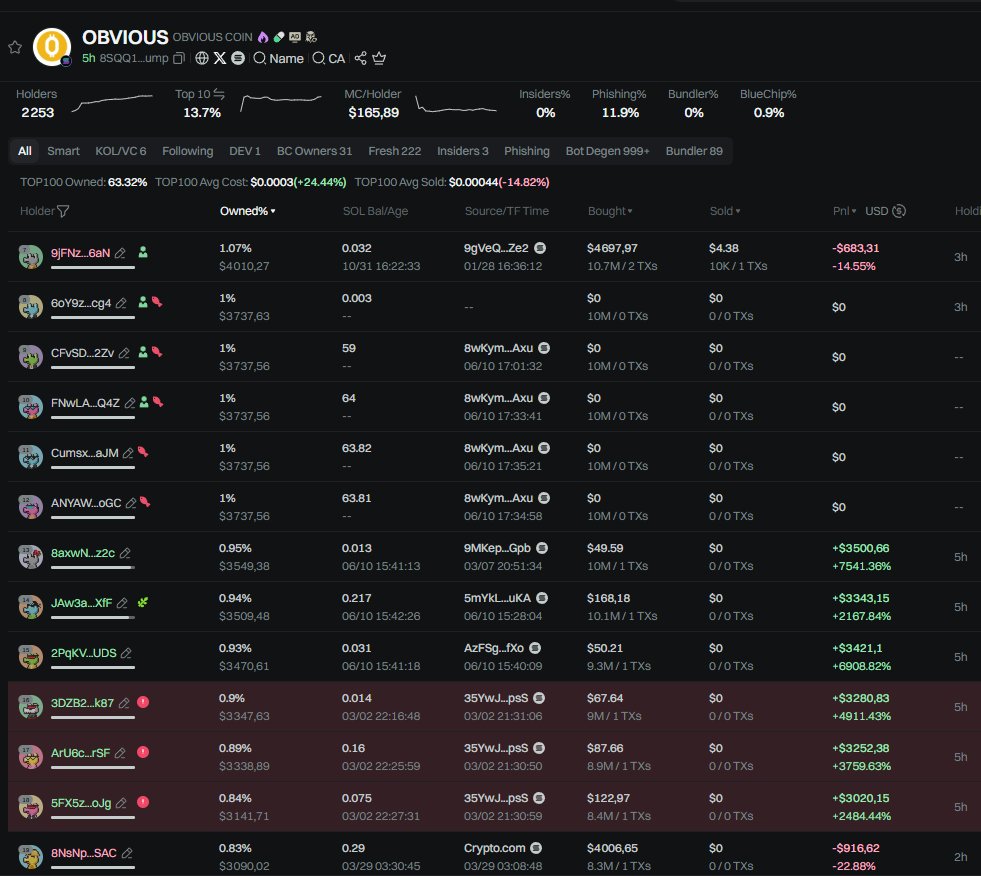Favorite OBVIOUS coin with the star icon
The image size is (981, 876).
pyautogui.click(x=15, y=47)
